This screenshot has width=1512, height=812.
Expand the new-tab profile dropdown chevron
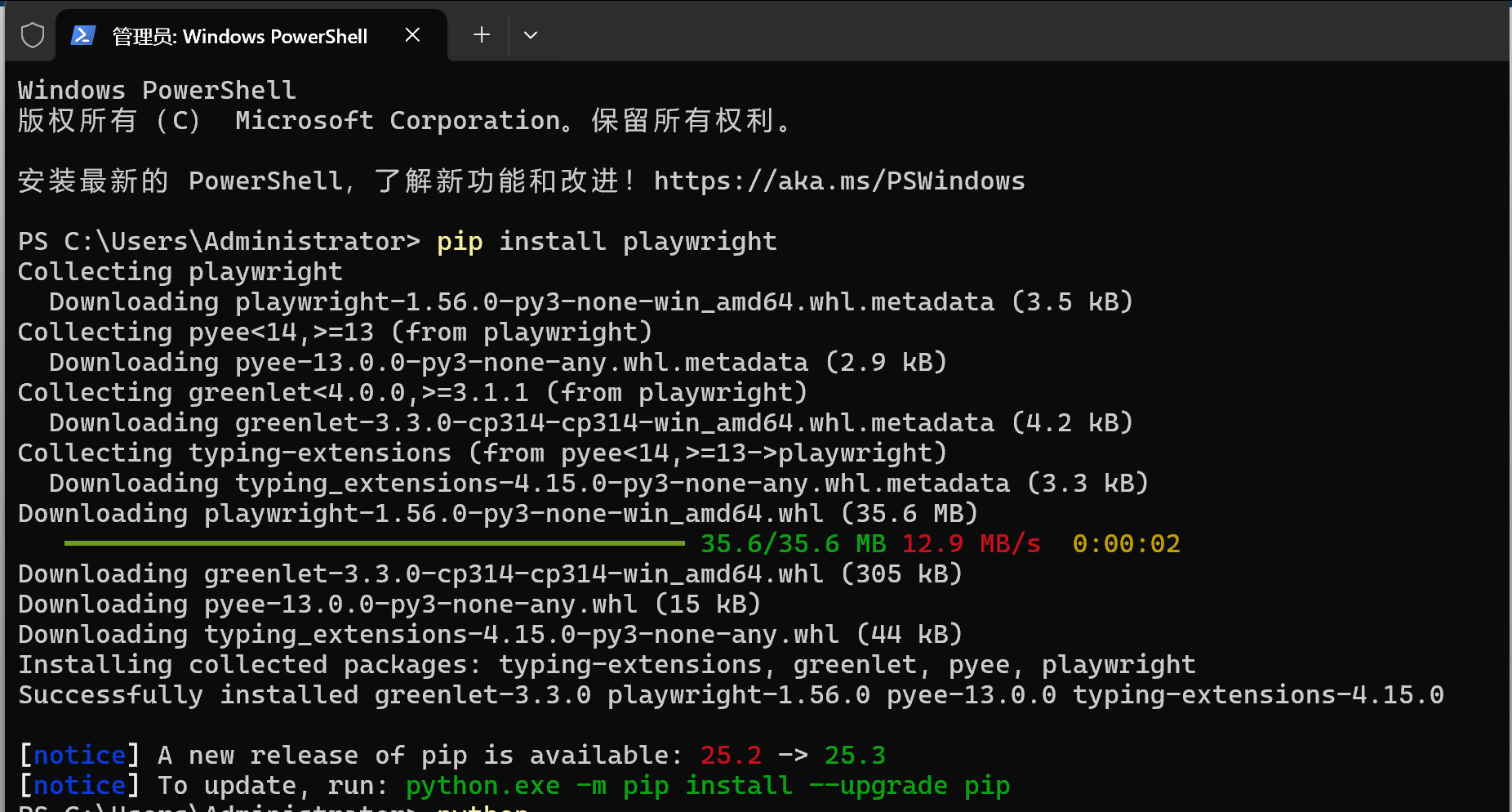pos(531,35)
